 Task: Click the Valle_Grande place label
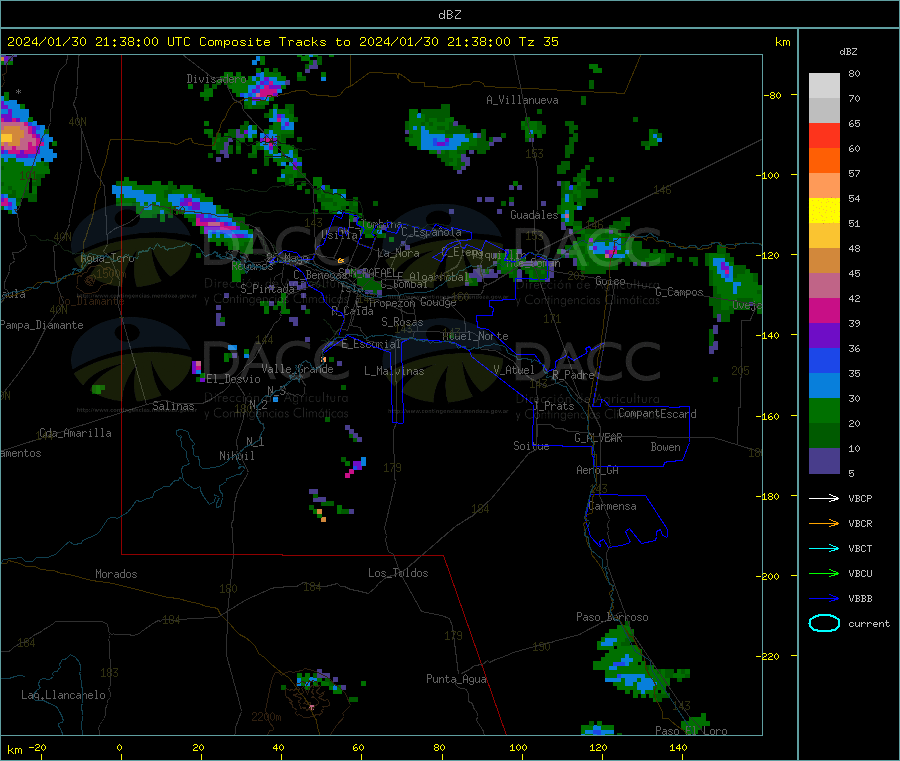[x=297, y=369]
